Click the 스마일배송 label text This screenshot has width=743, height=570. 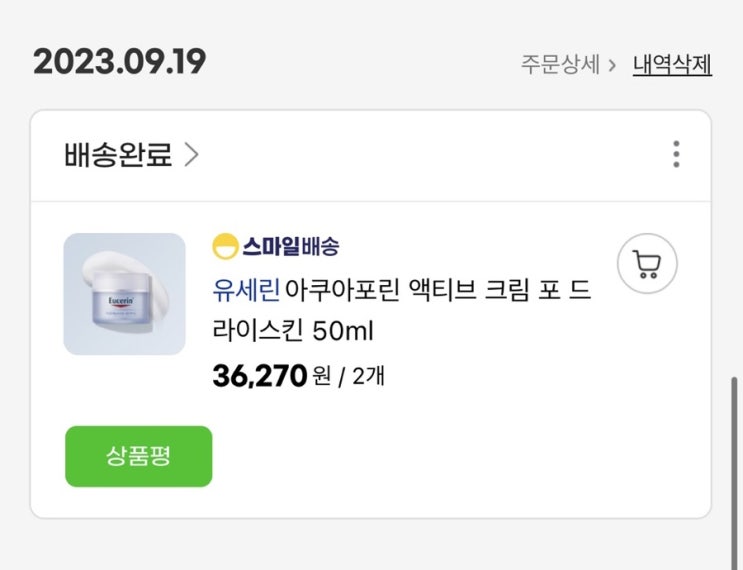[x=290, y=246]
